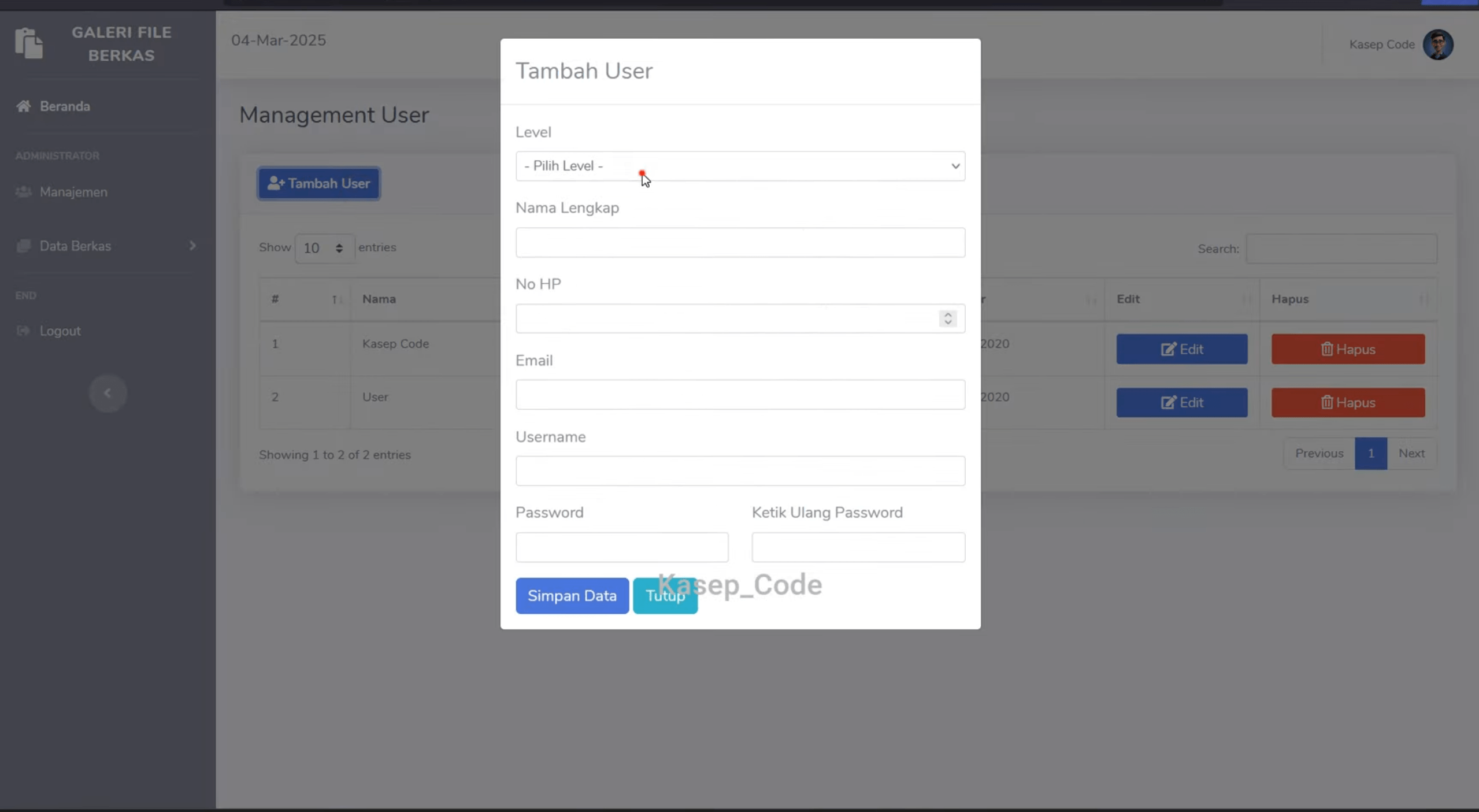Click the Data Berkas folder icon
The width and height of the screenshot is (1479, 812).
[x=24, y=246]
